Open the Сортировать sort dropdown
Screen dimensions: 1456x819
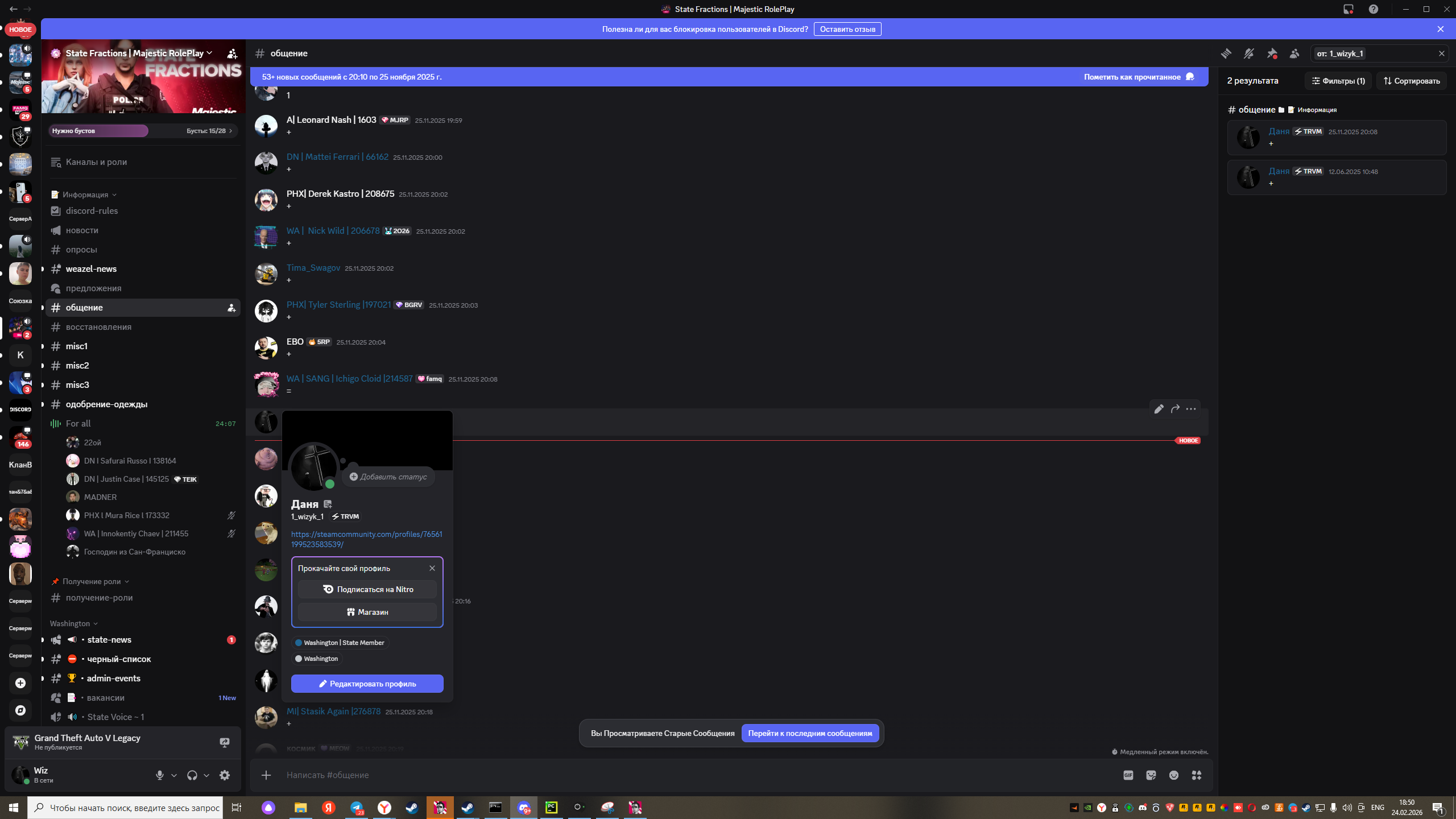(x=1412, y=81)
